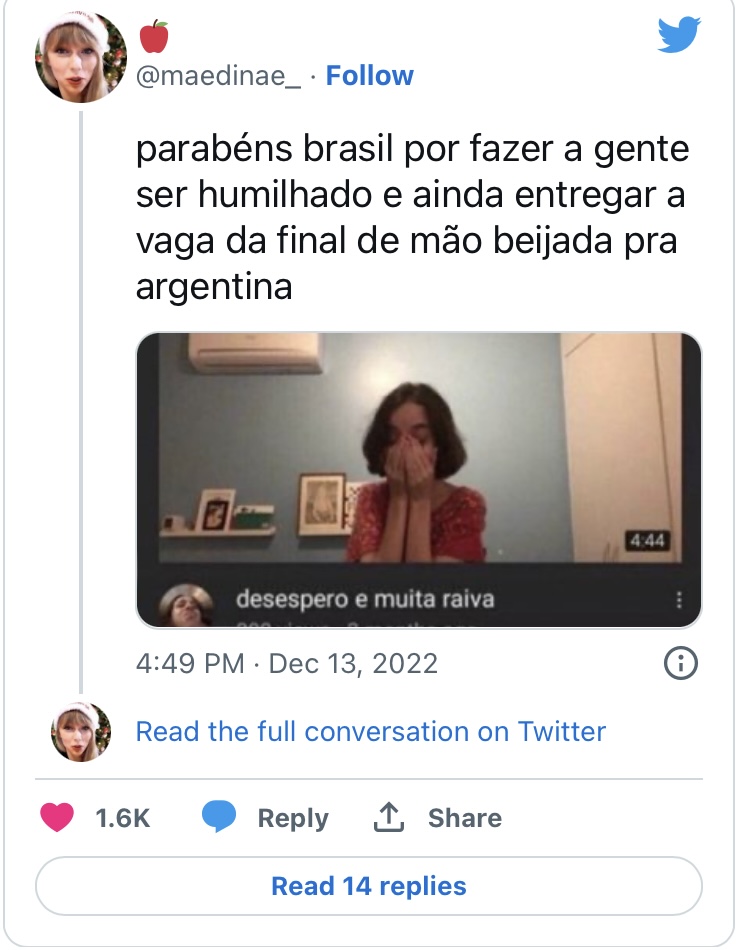Open the @maedinae_ handle link

click(x=217, y=76)
